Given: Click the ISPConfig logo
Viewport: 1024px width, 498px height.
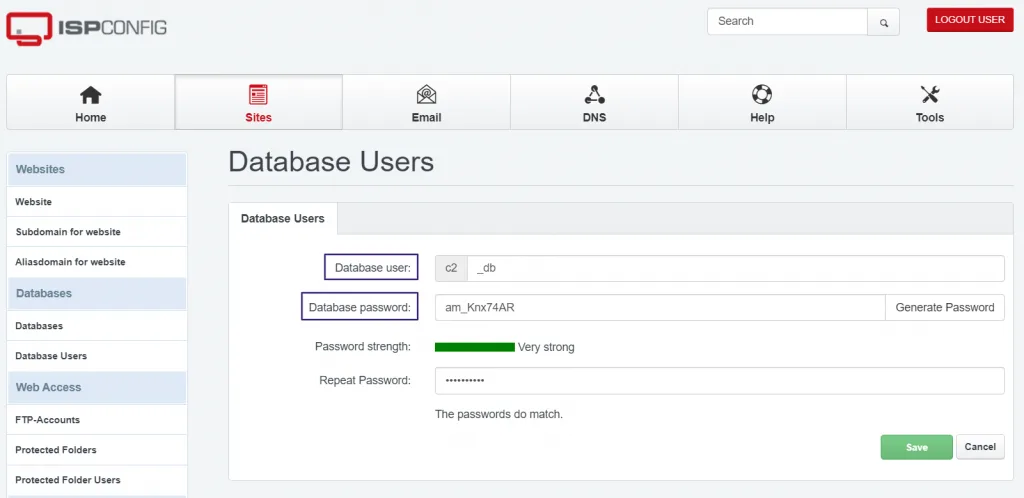Looking at the screenshot, I should [86, 29].
